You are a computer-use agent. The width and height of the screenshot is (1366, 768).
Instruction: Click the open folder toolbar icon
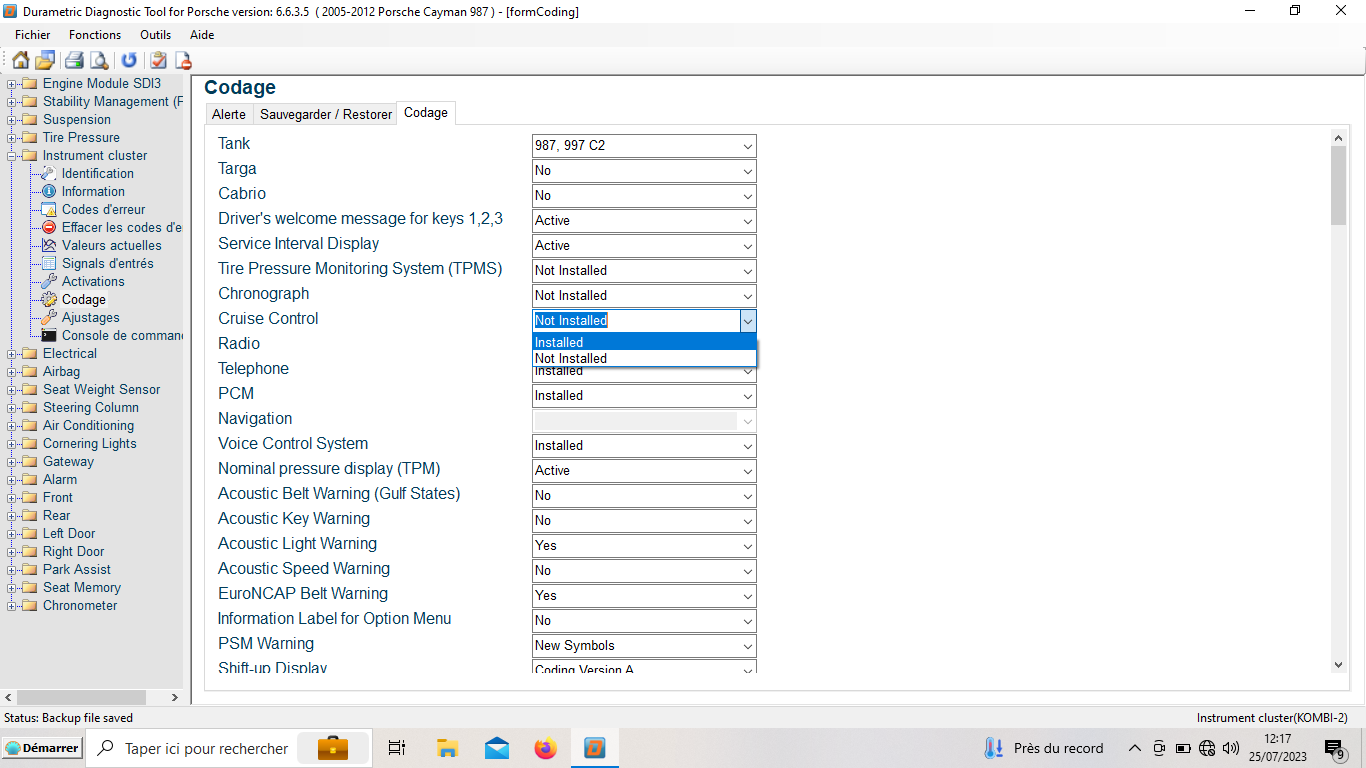coord(45,60)
